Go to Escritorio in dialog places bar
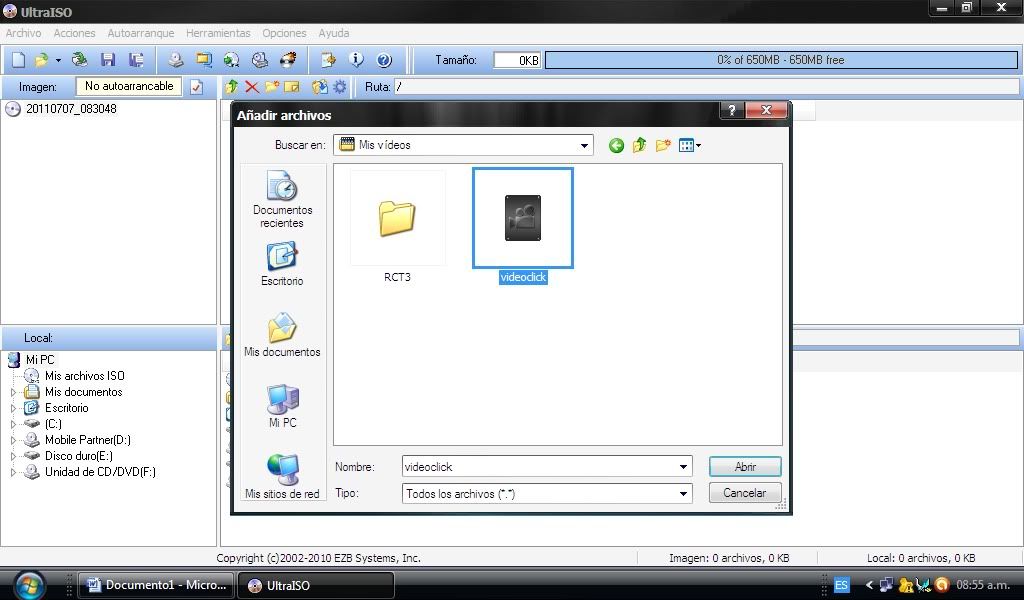 [282, 264]
